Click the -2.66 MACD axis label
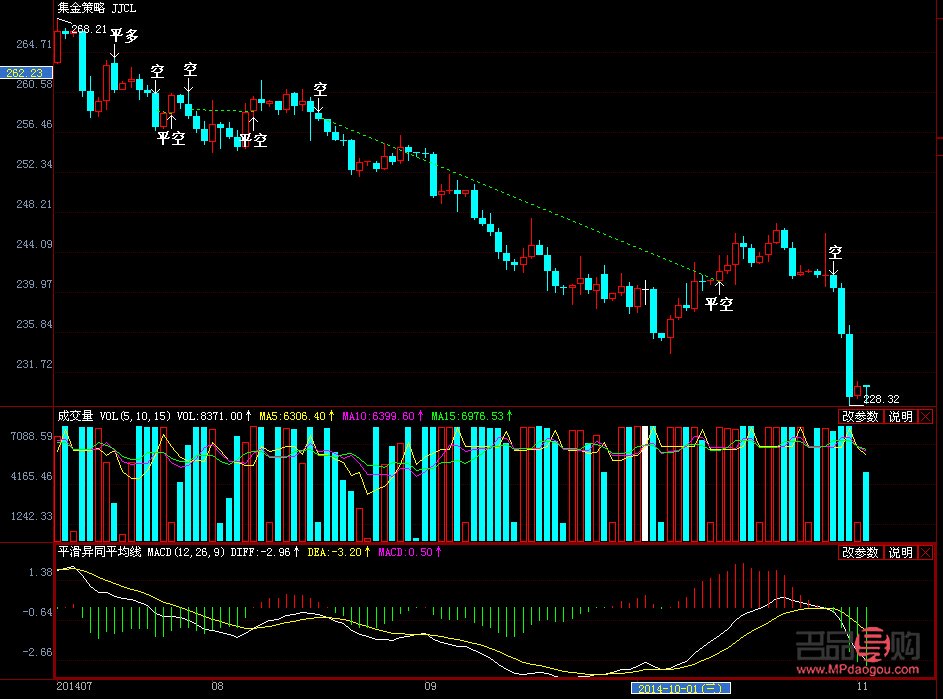This screenshot has width=943, height=699. 37,652
